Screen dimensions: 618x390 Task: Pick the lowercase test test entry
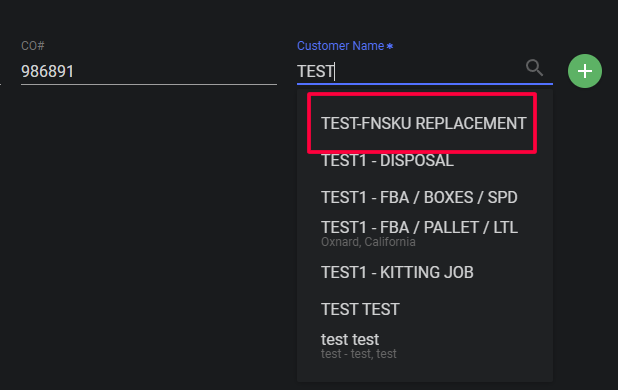(x=425, y=346)
